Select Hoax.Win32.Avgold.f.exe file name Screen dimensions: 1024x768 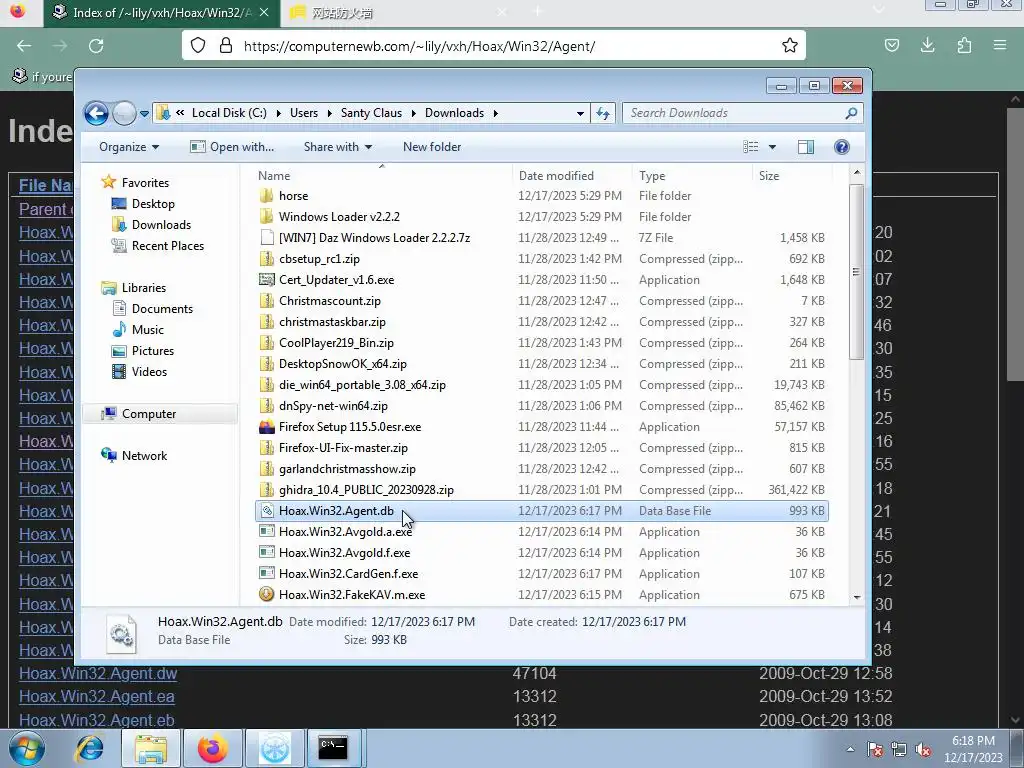click(345, 552)
